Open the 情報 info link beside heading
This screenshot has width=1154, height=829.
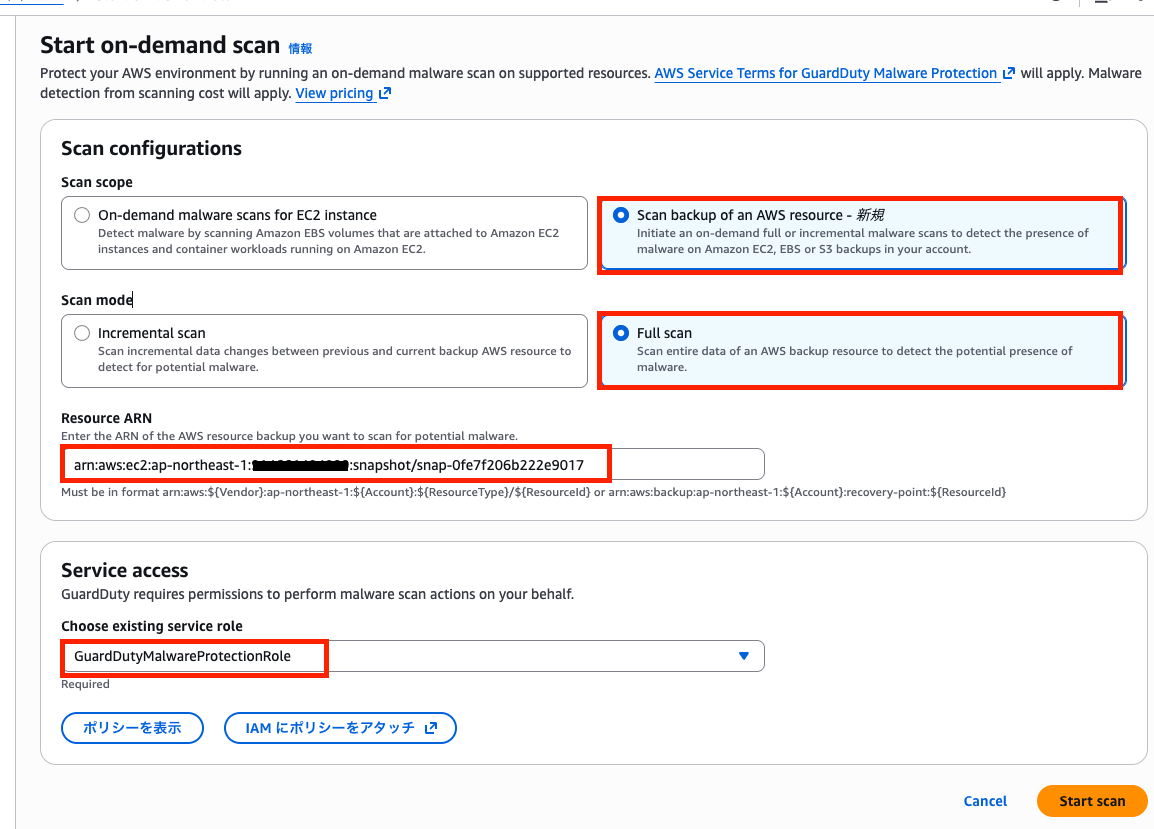(300, 48)
